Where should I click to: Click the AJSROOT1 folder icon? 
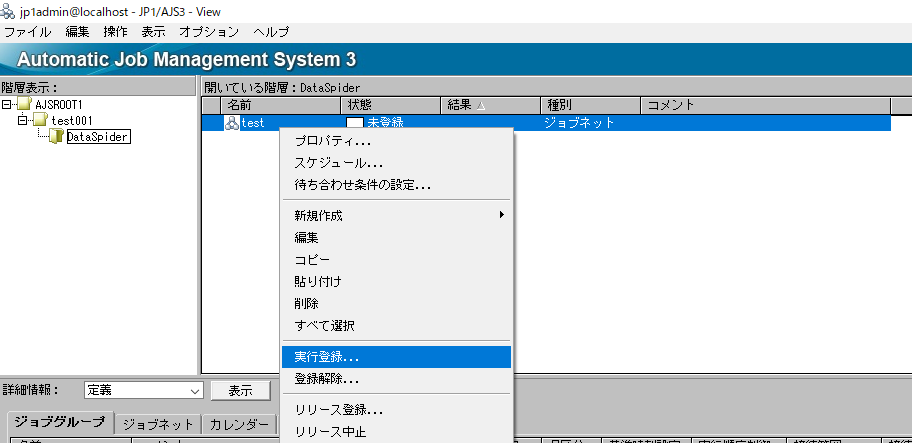pos(24,105)
